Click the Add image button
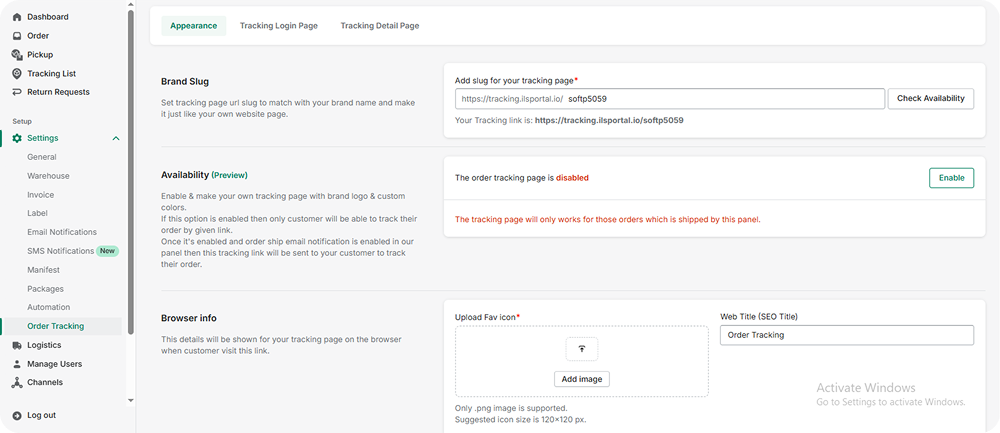The image size is (1000, 433). (x=581, y=379)
